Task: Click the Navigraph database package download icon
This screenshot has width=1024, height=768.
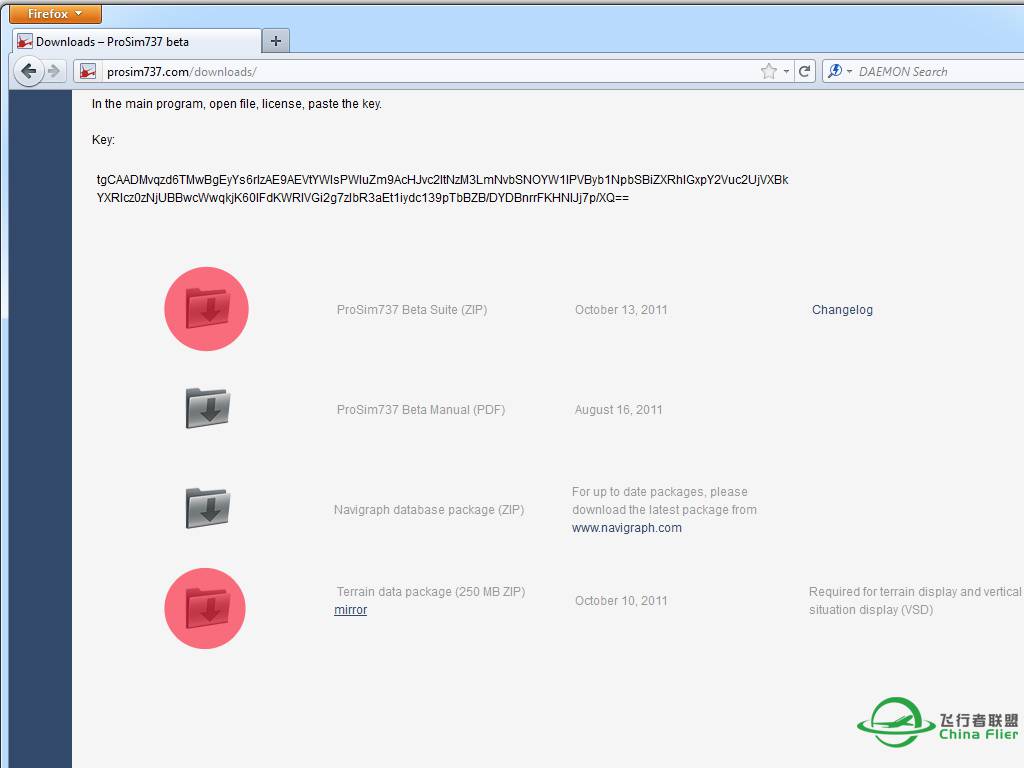Action: coord(208,508)
